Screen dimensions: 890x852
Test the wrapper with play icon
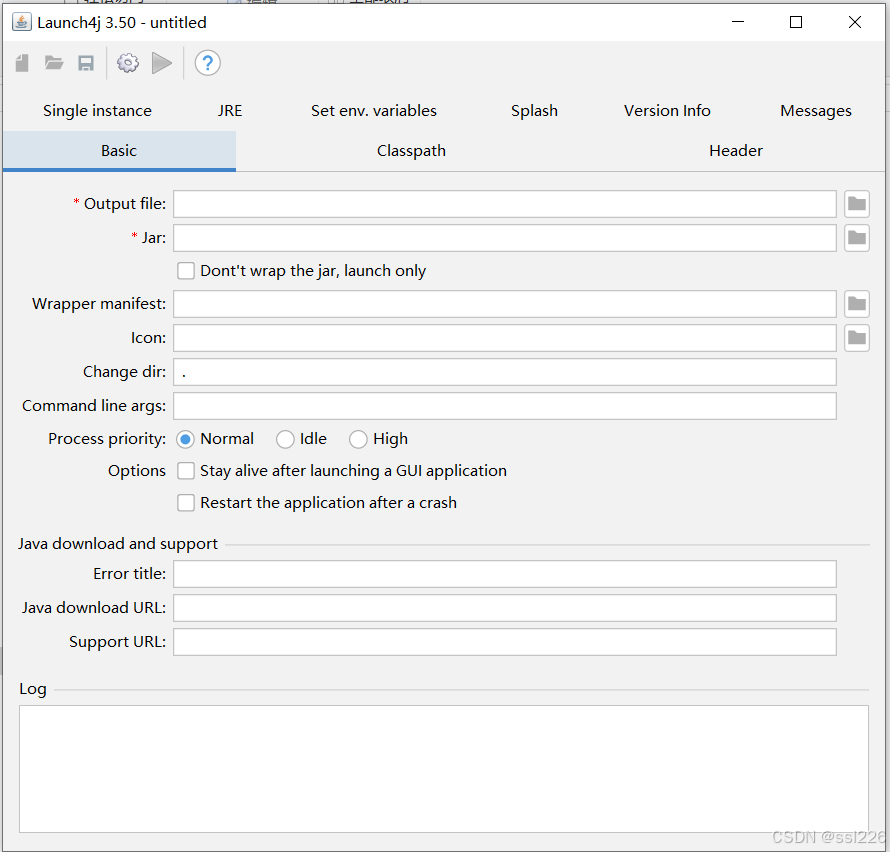point(162,63)
